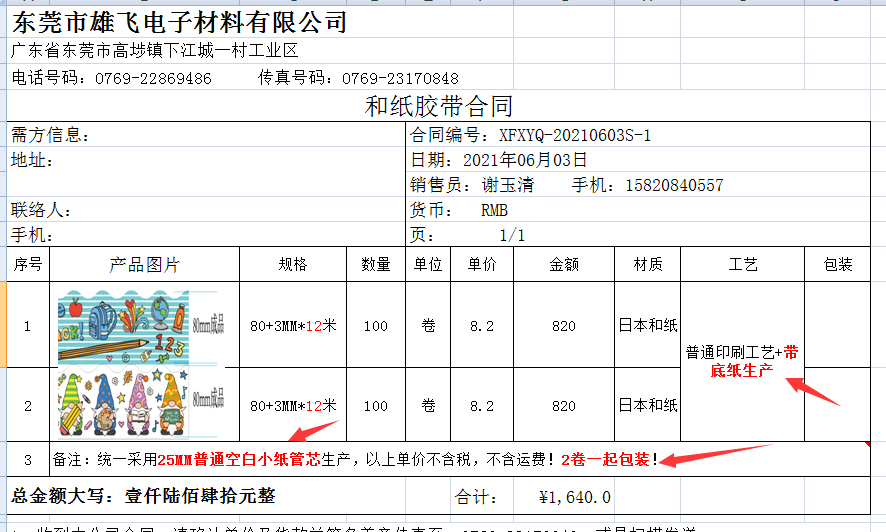
Task: Select the company name title cell
Action: (180, 21)
